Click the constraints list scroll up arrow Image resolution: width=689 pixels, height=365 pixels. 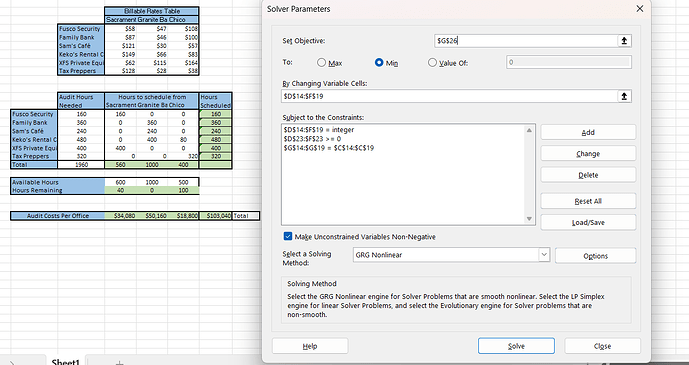click(x=529, y=130)
